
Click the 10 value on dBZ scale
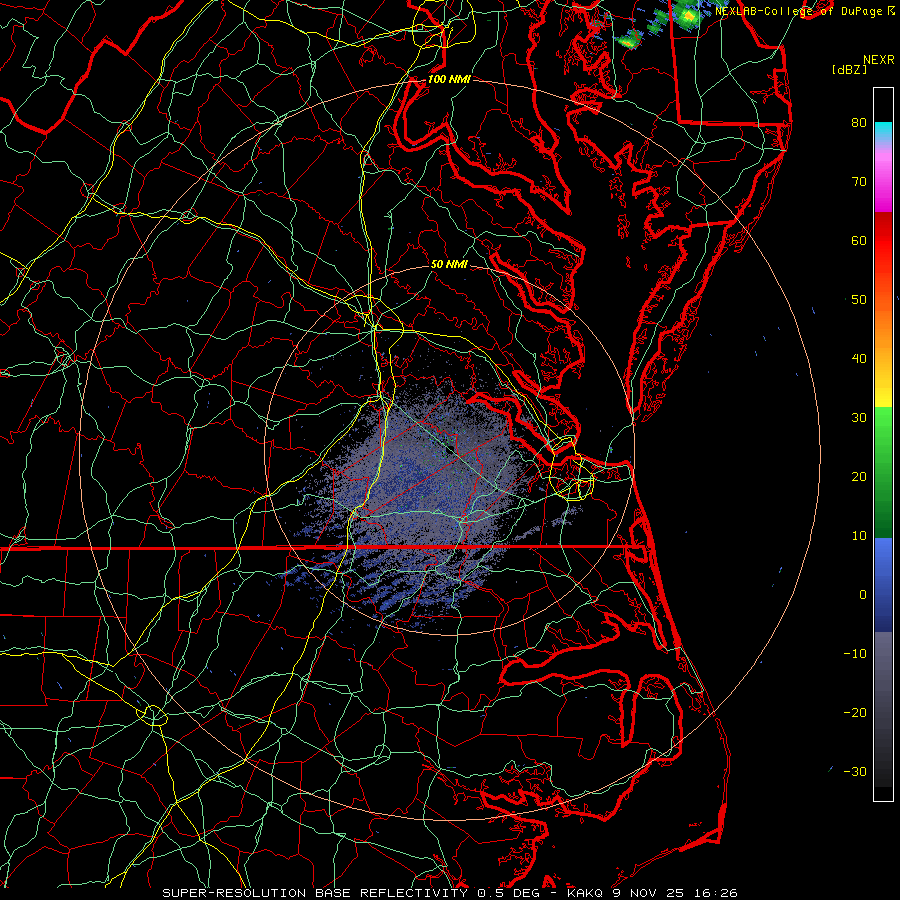click(859, 536)
